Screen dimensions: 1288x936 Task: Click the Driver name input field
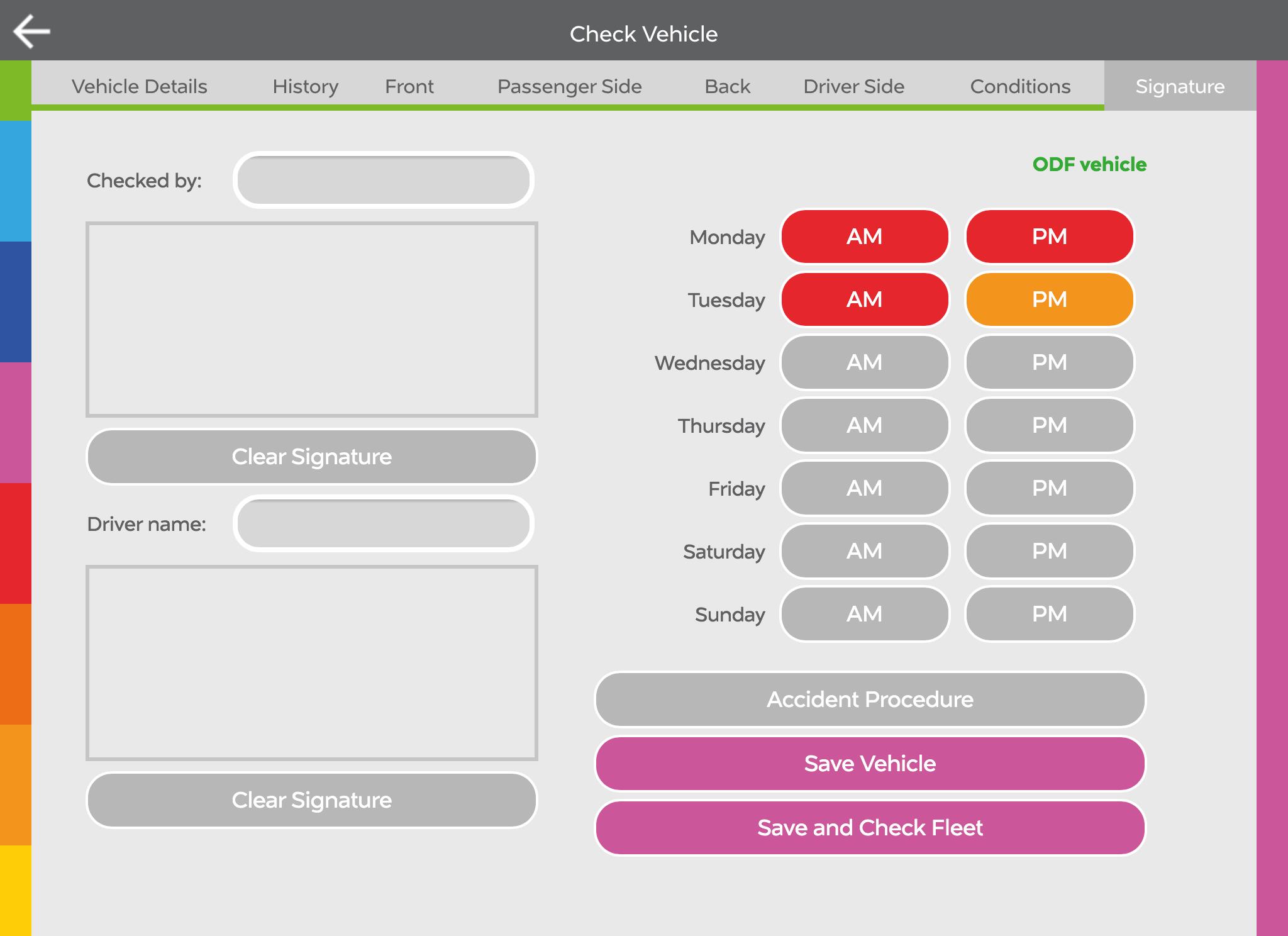[384, 523]
